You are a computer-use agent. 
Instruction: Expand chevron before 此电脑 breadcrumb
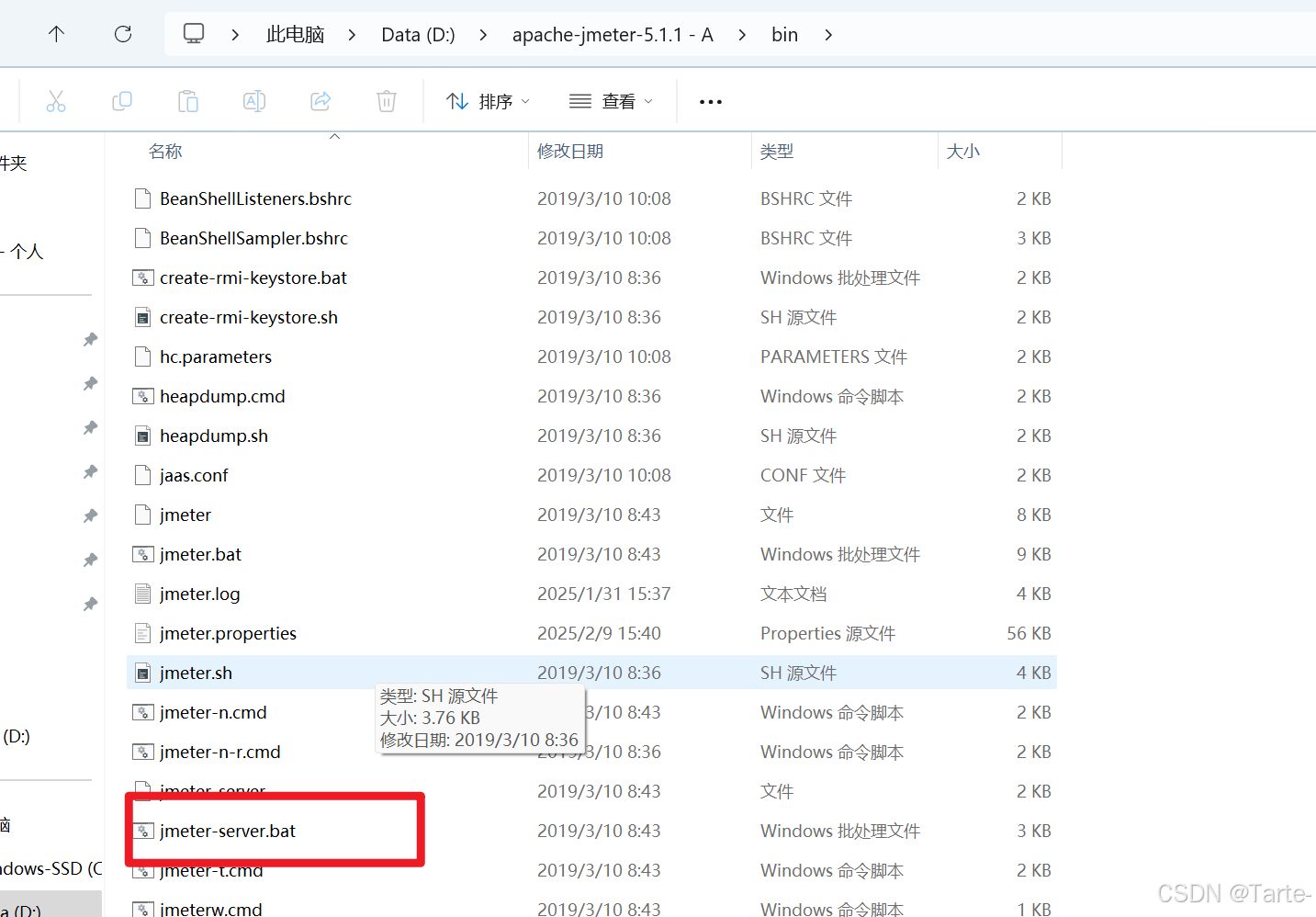click(235, 35)
